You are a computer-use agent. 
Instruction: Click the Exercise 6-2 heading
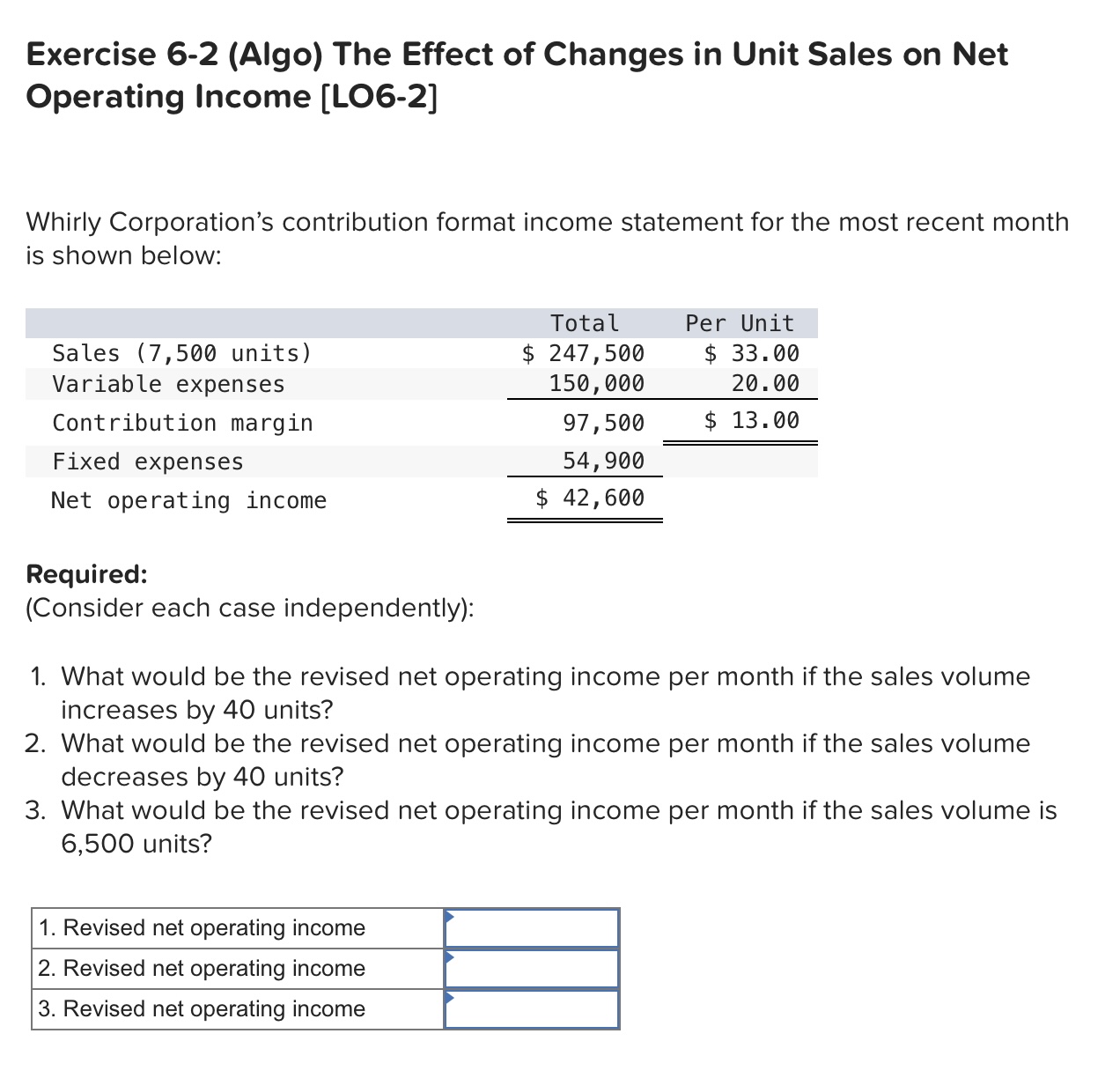(515, 75)
